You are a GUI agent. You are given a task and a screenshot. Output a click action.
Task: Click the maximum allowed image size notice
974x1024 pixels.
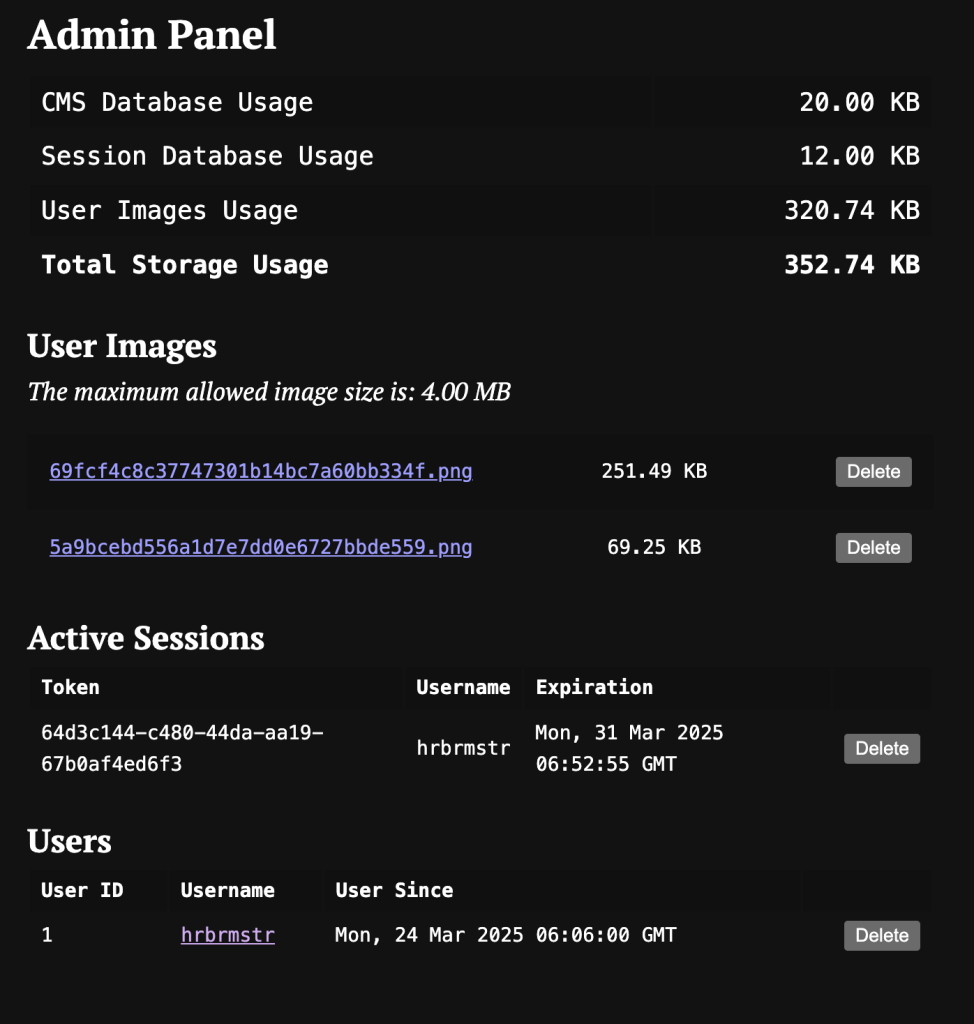[x=269, y=391]
